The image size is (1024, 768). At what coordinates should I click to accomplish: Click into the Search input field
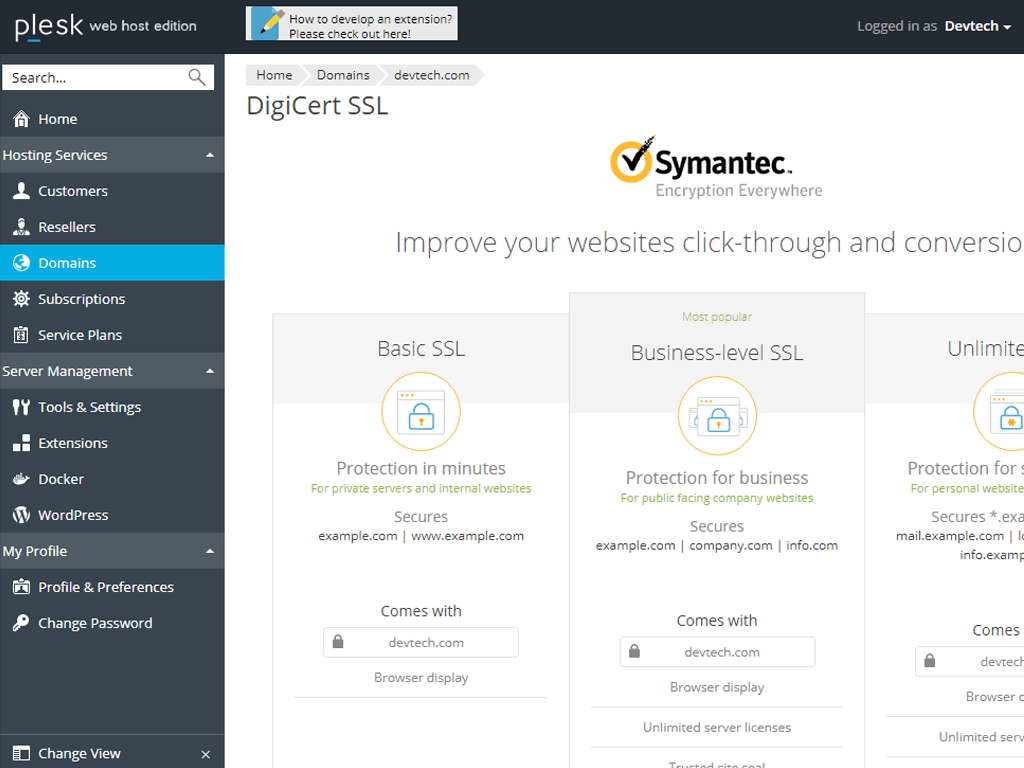click(95, 77)
